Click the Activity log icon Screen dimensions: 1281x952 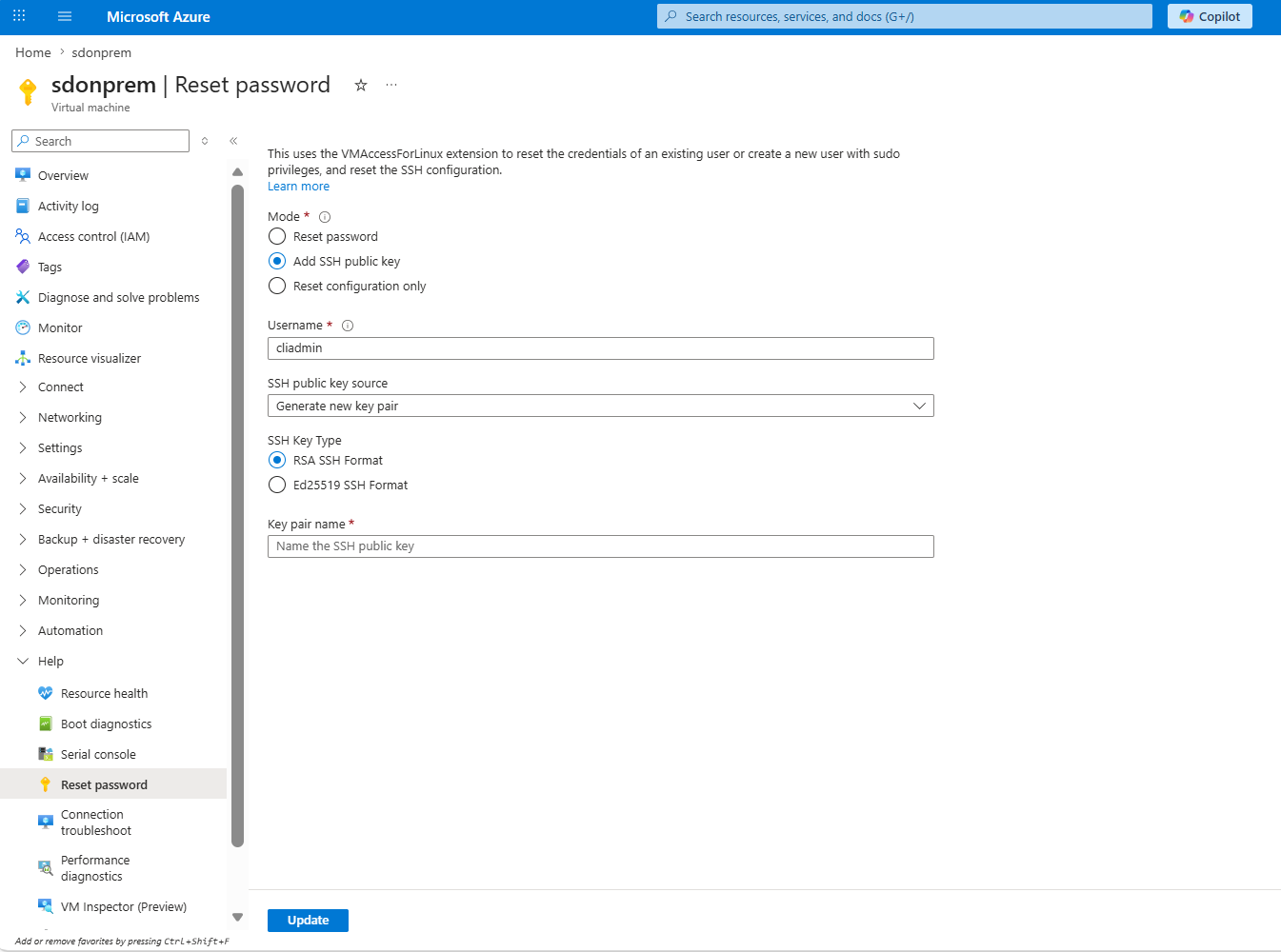(x=23, y=206)
